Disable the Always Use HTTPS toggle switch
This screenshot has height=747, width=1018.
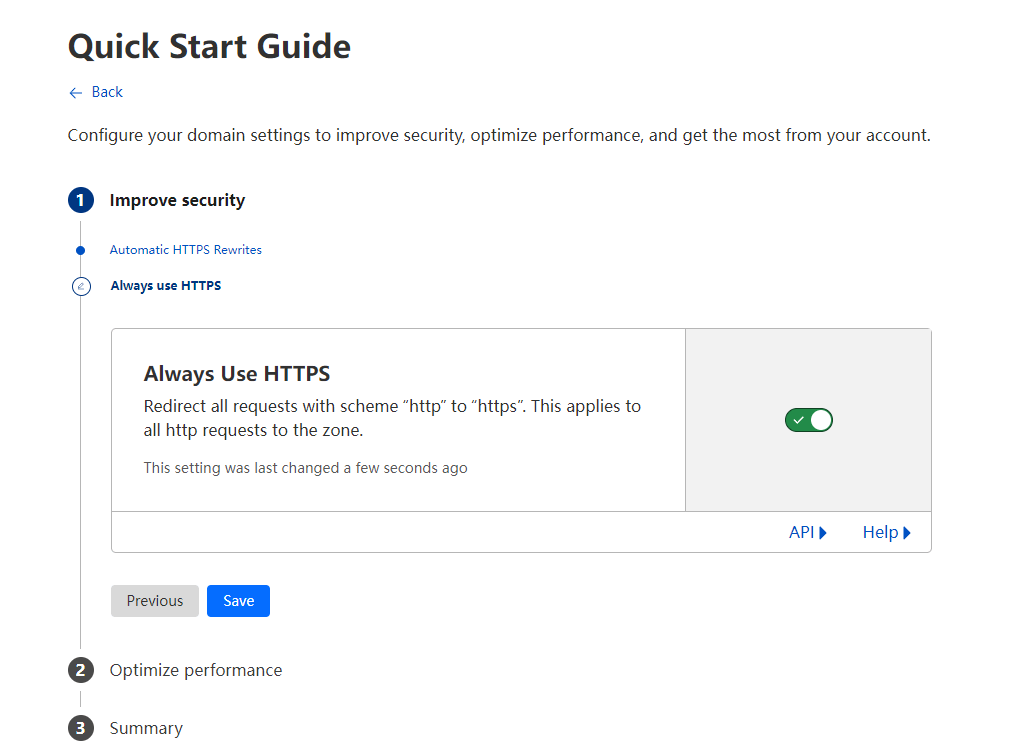[808, 420]
